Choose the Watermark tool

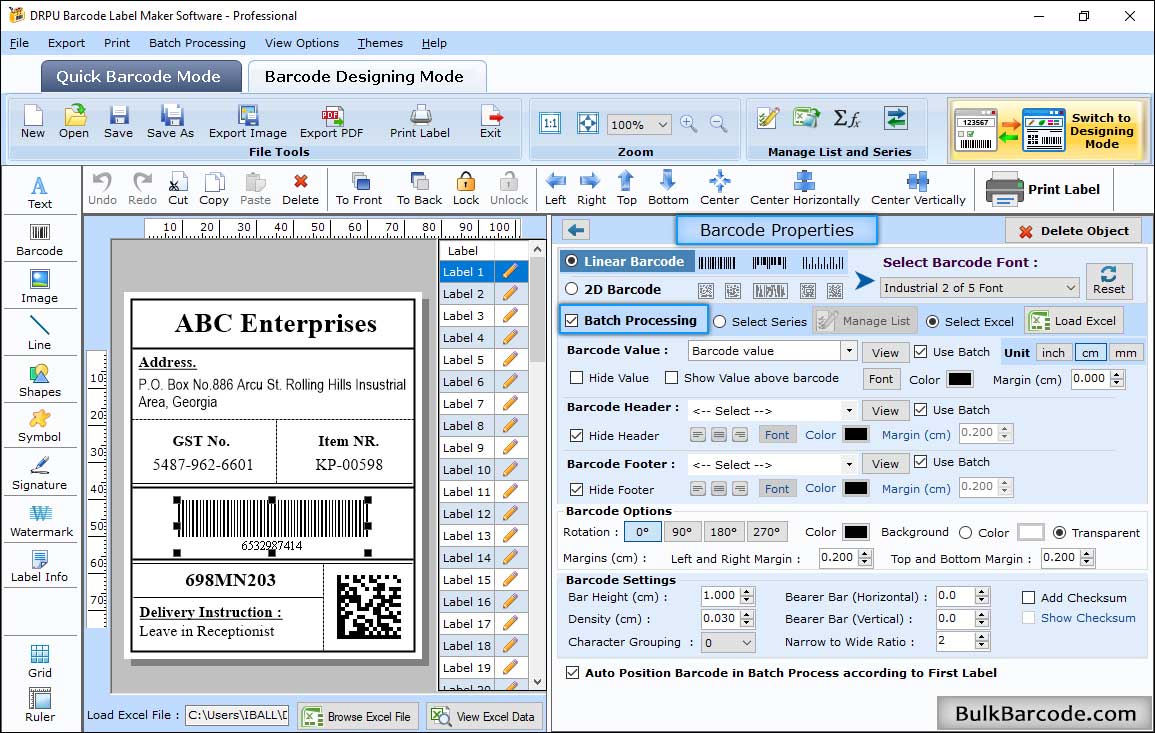41,521
